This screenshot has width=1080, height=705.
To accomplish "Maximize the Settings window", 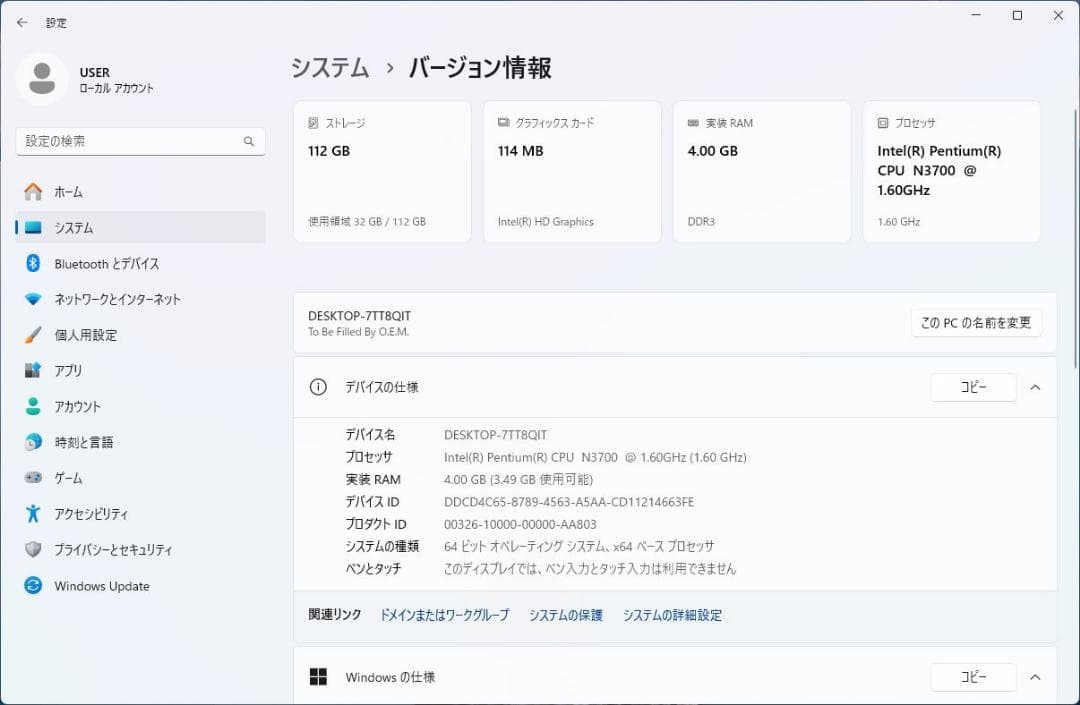I will pos(1017,15).
